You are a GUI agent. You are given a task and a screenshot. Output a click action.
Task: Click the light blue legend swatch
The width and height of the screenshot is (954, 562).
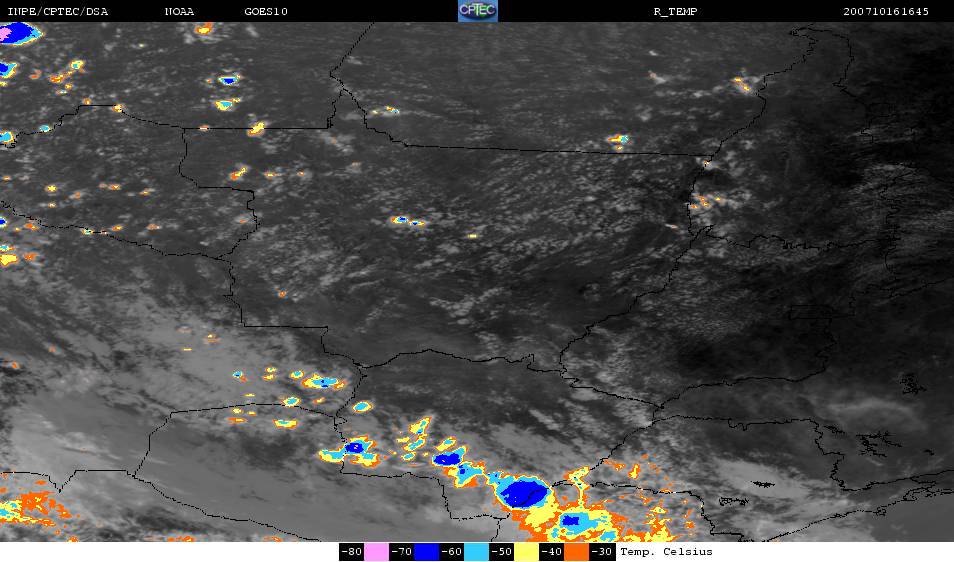(476, 552)
